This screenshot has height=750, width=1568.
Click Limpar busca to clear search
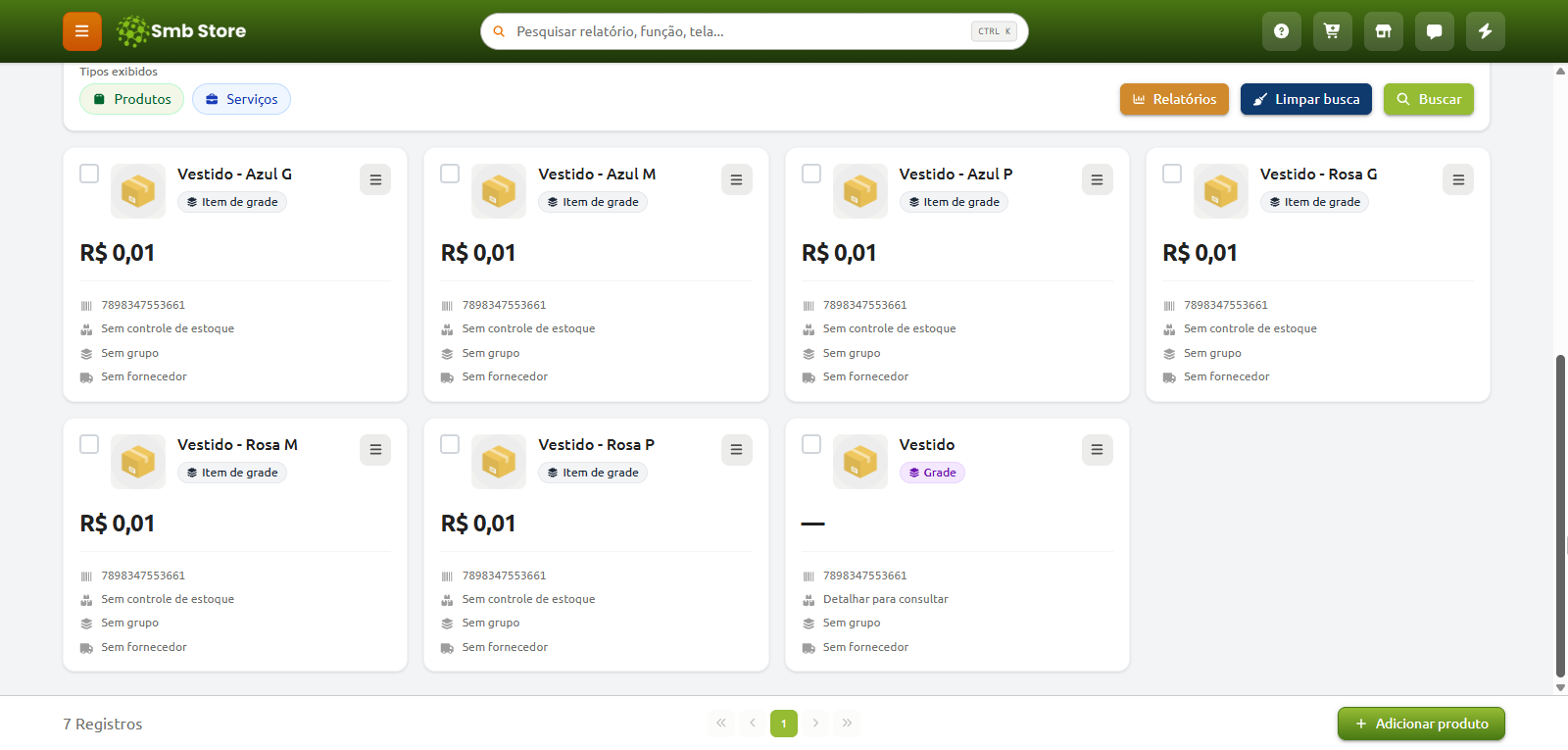coord(1306,99)
